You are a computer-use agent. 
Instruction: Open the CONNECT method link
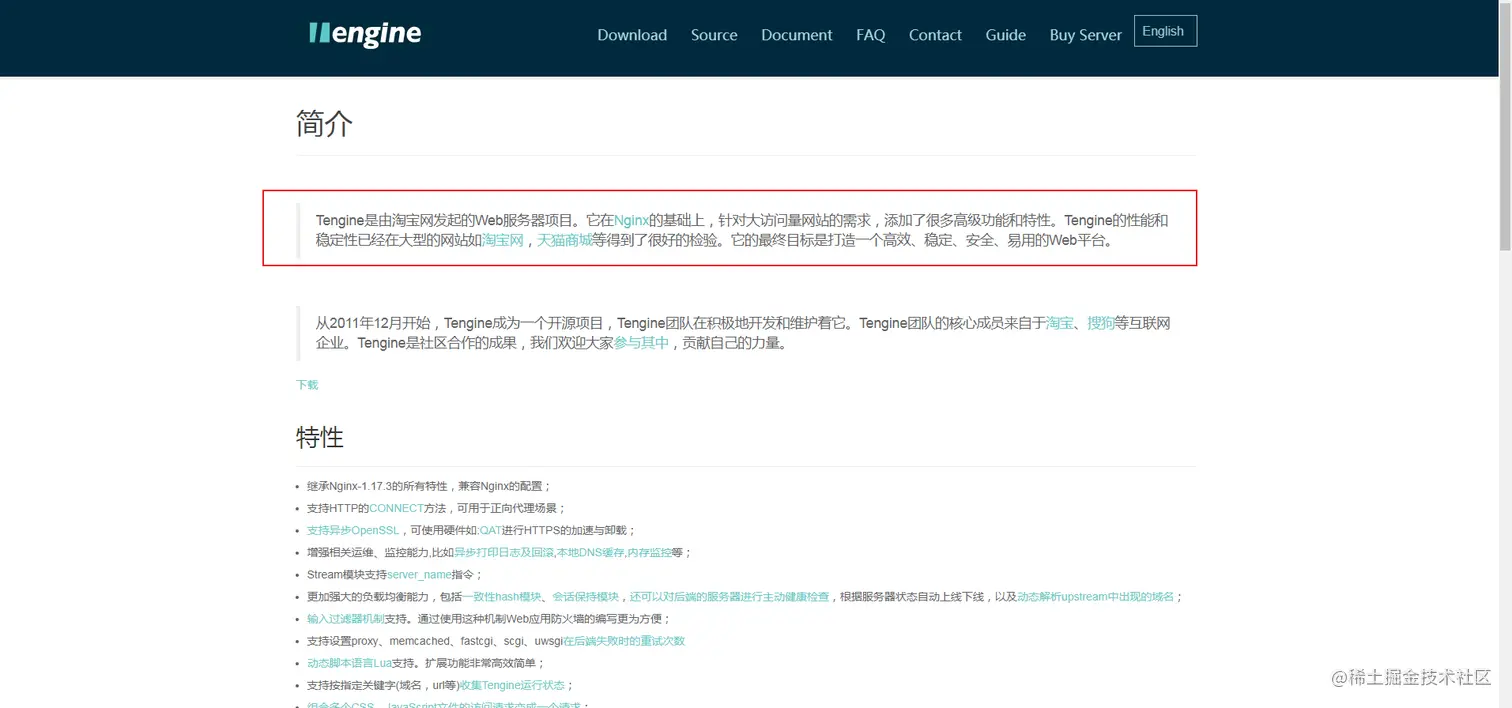(x=397, y=508)
